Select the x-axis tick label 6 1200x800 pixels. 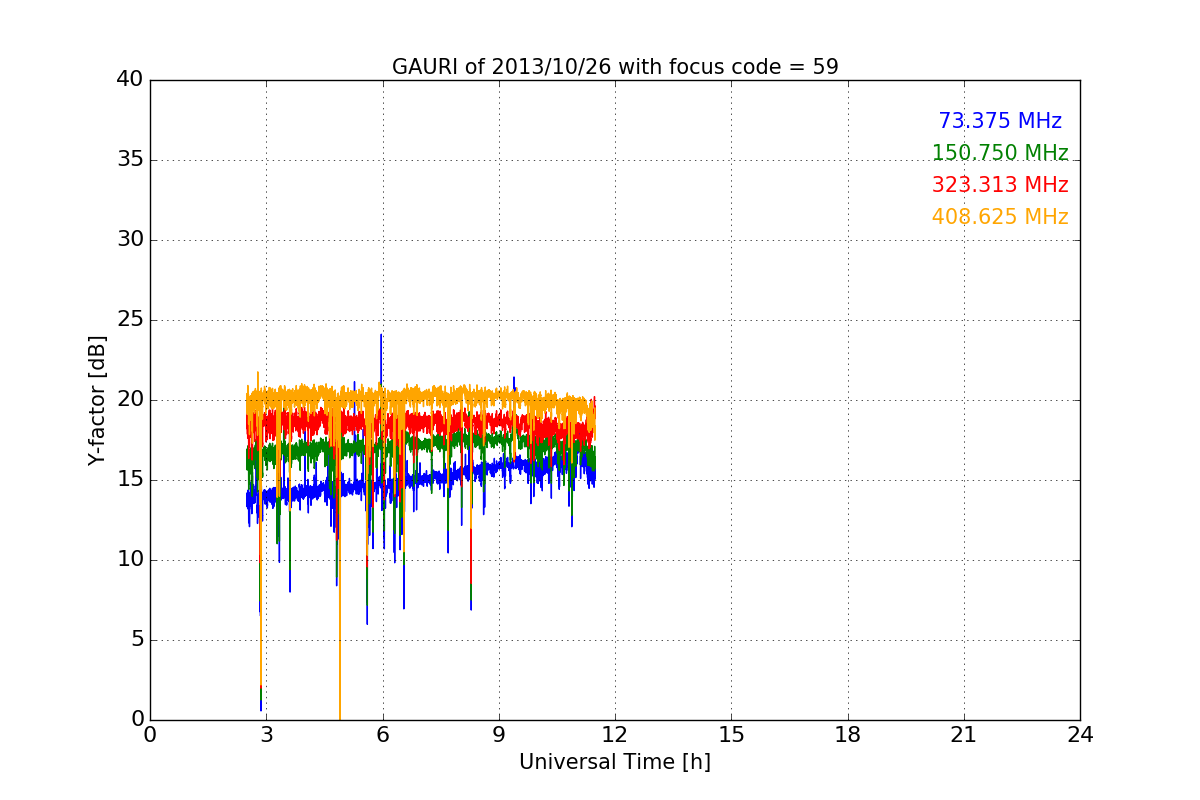pos(382,734)
